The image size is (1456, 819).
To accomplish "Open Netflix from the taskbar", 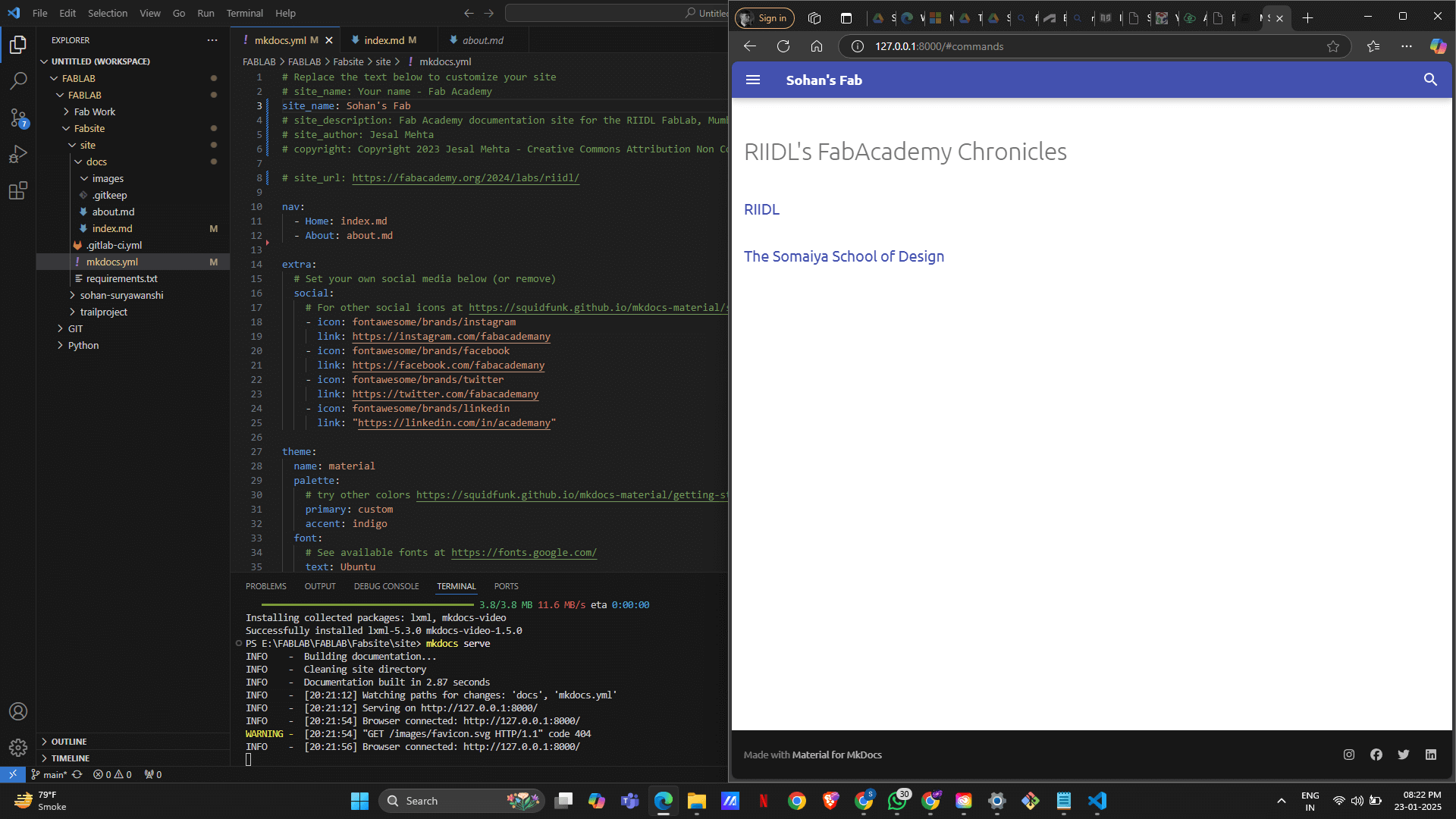I will pyautogui.click(x=764, y=801).
